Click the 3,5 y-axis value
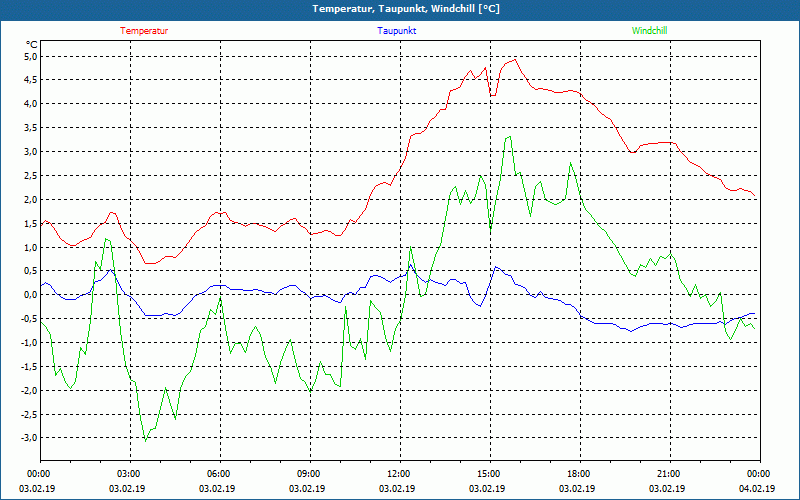Viewport: 800px width, 500px height. coord(31,128)
